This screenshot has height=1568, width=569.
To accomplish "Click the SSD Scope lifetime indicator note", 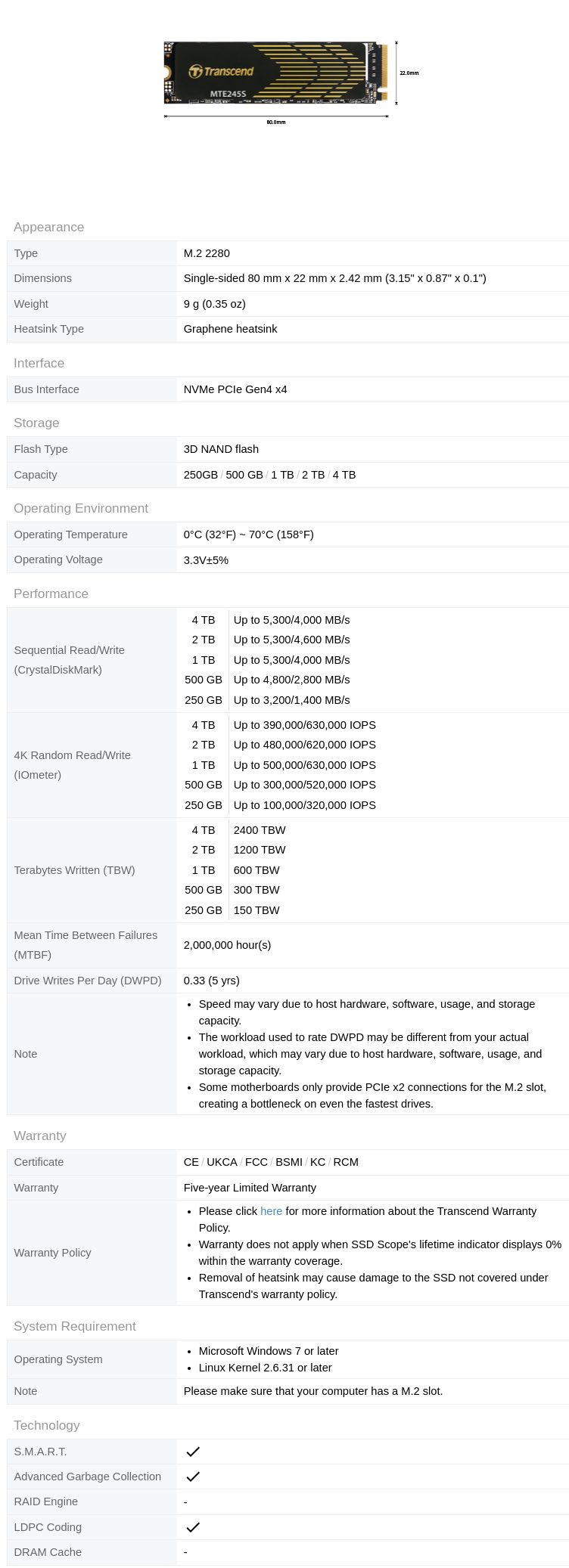I will (380, 1253).
